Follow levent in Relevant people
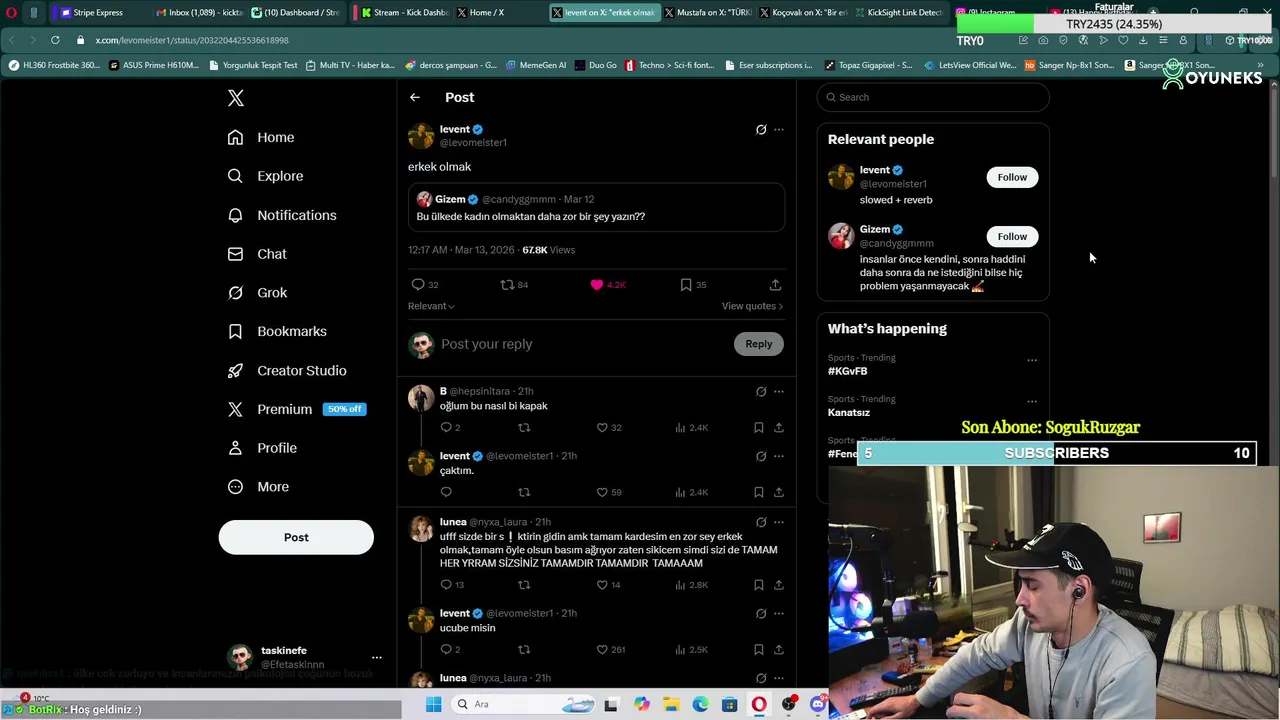1280x720 pixels. 1012,177
